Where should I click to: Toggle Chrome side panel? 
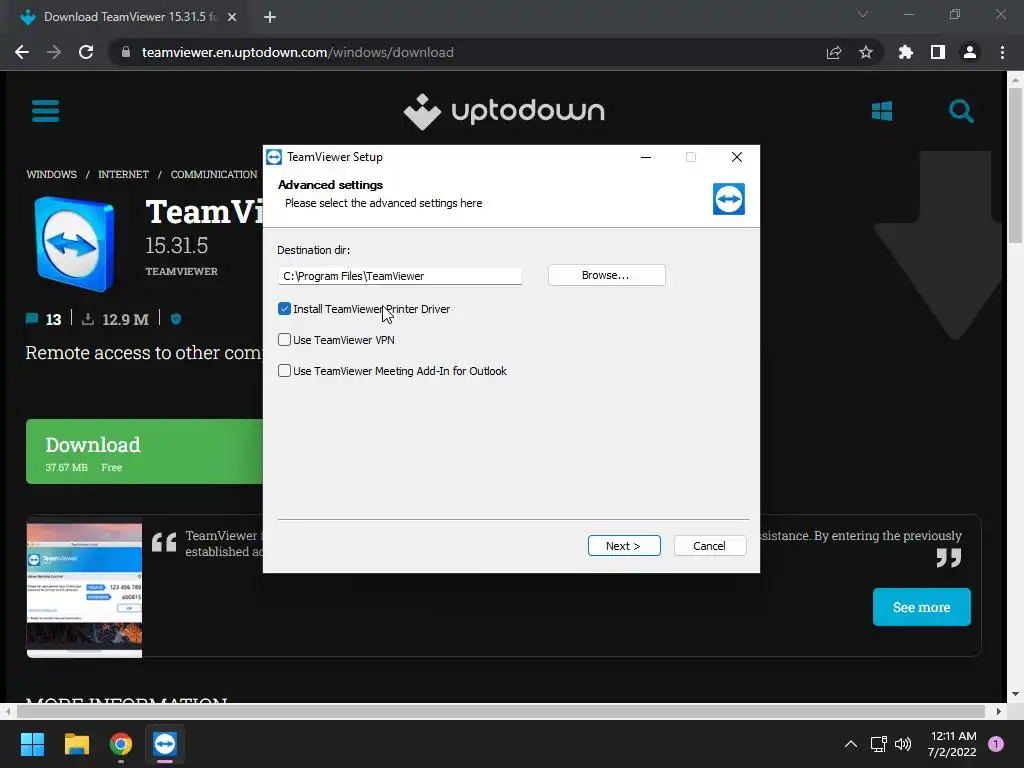pos(938,52)
